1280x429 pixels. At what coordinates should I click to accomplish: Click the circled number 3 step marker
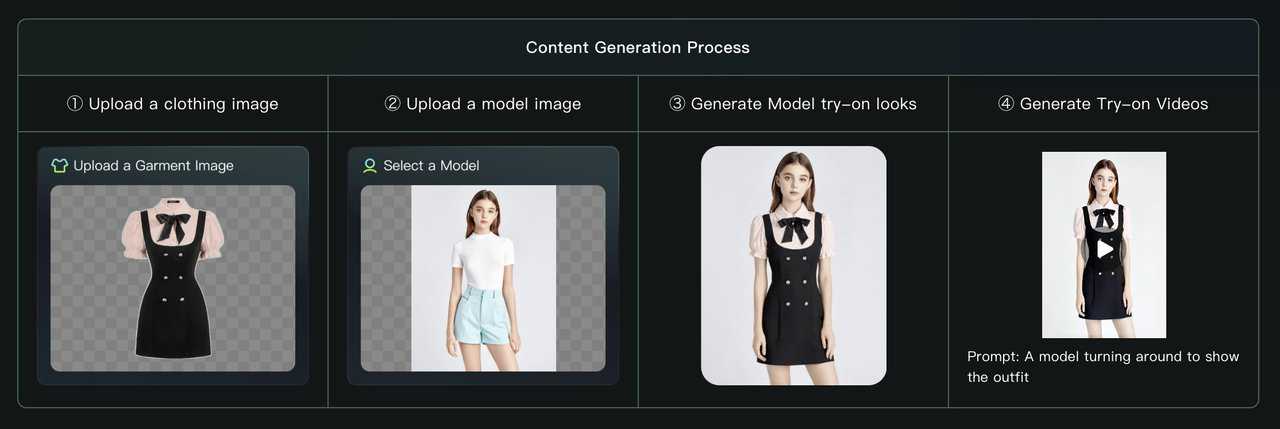tap(677, 104)
